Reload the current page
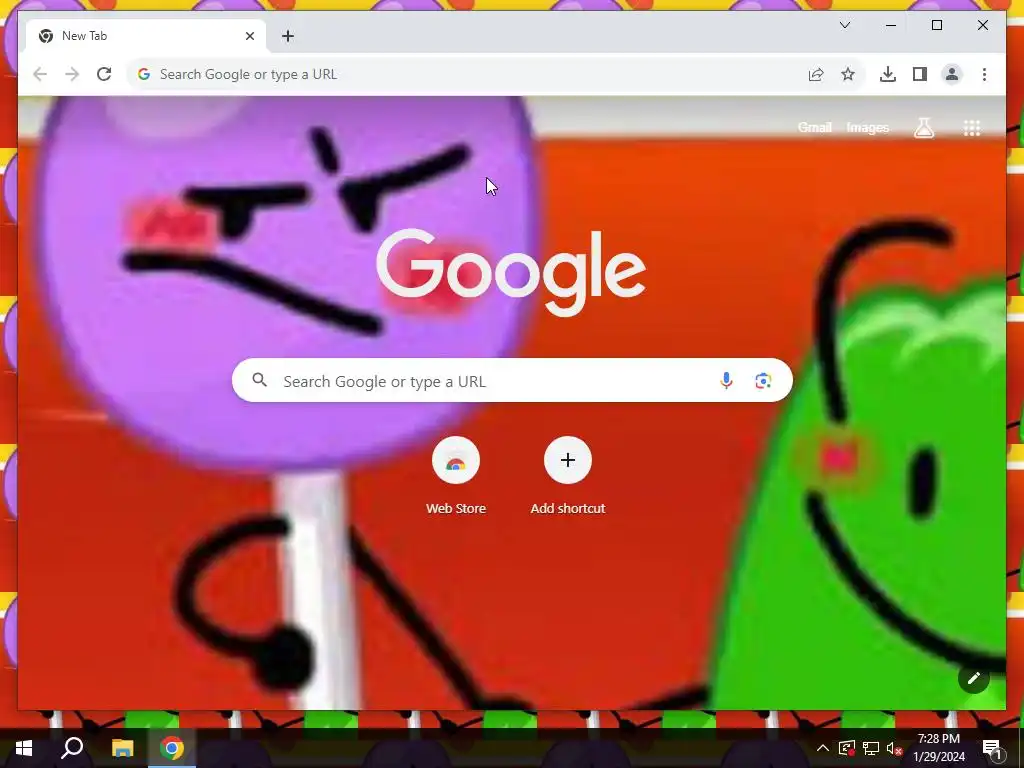1024x768 pixels. pos(104,74)
